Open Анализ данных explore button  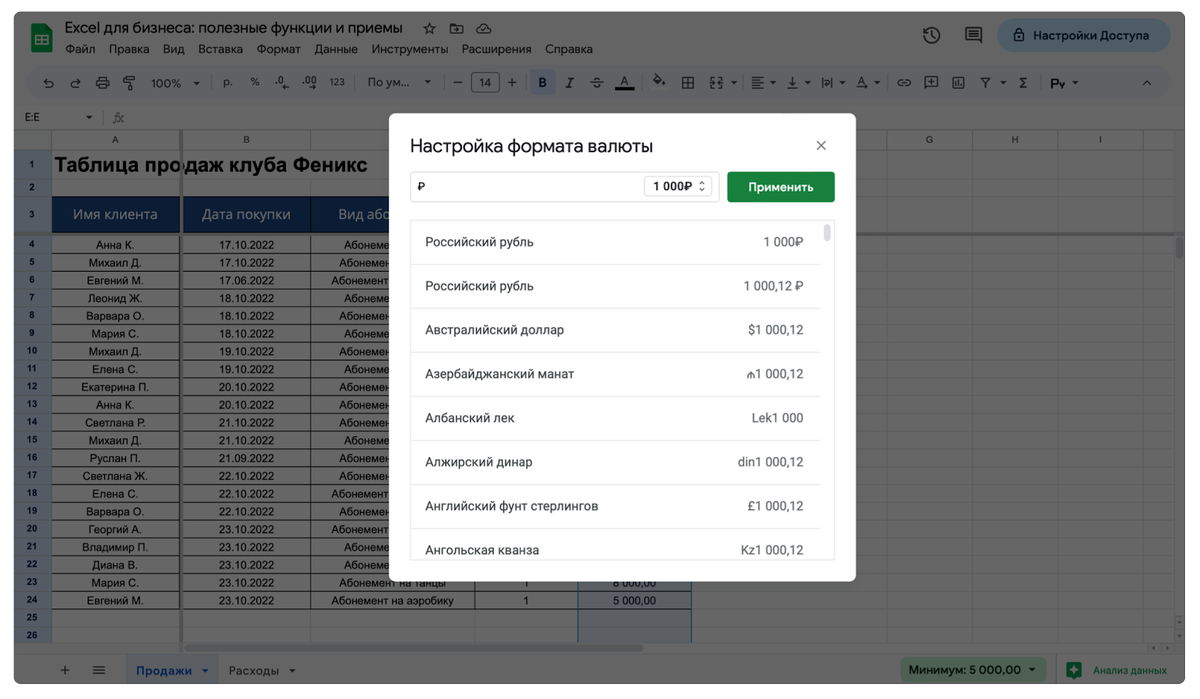tap(1117, 670)
